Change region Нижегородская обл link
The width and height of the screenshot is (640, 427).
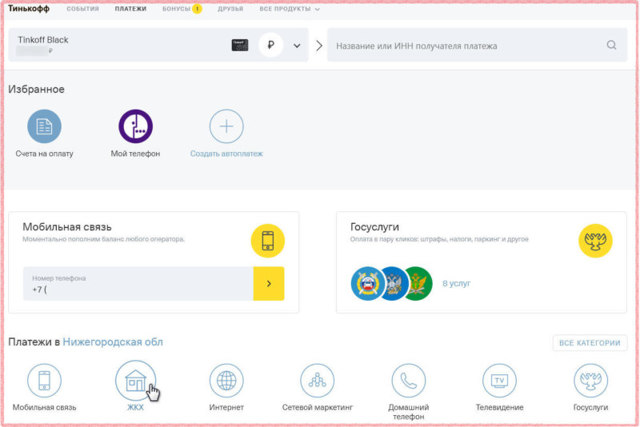(x=113, y=342)
